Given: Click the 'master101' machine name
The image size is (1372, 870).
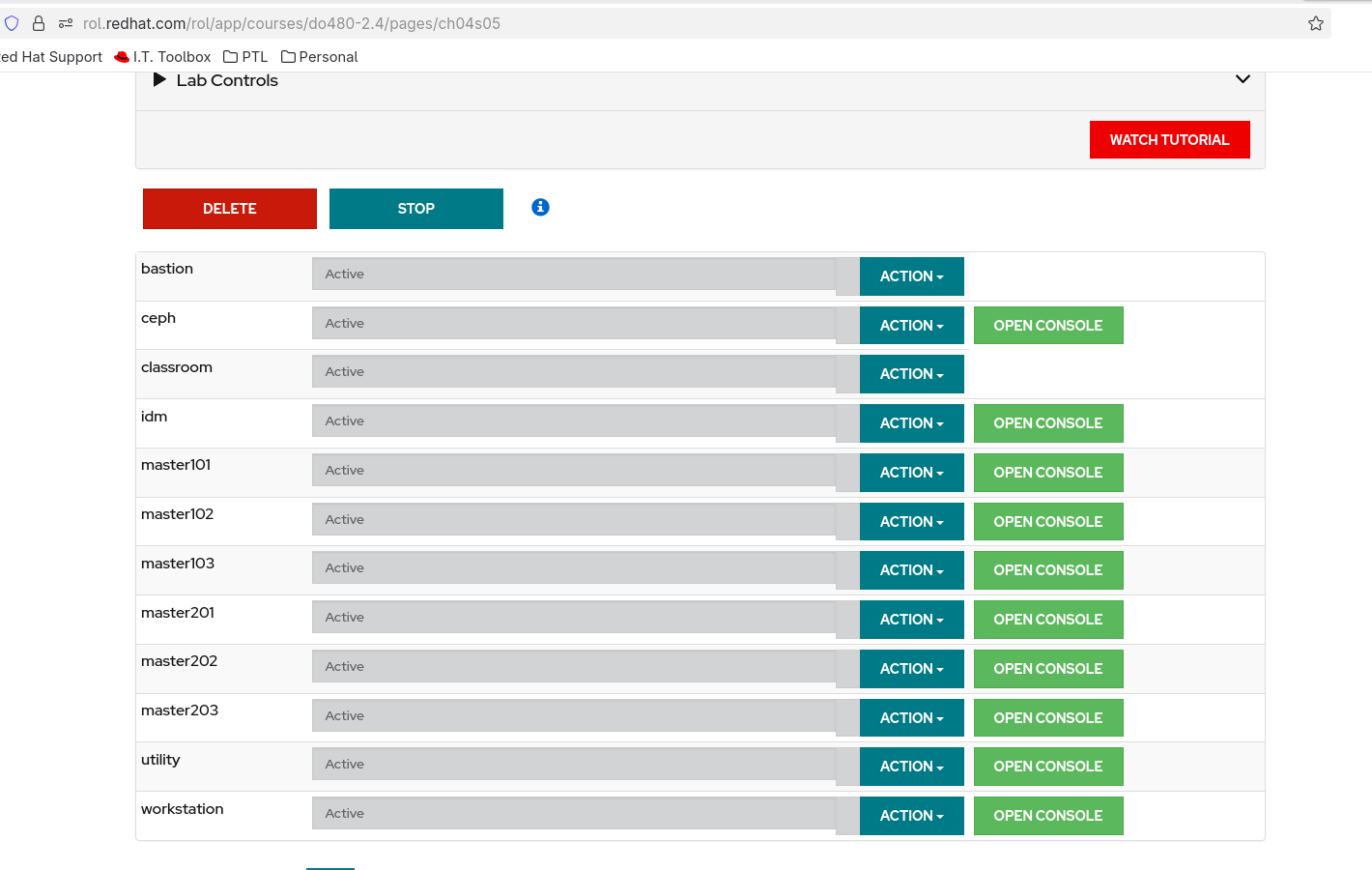Looking at the screenshot, I should tap(176, 465).
